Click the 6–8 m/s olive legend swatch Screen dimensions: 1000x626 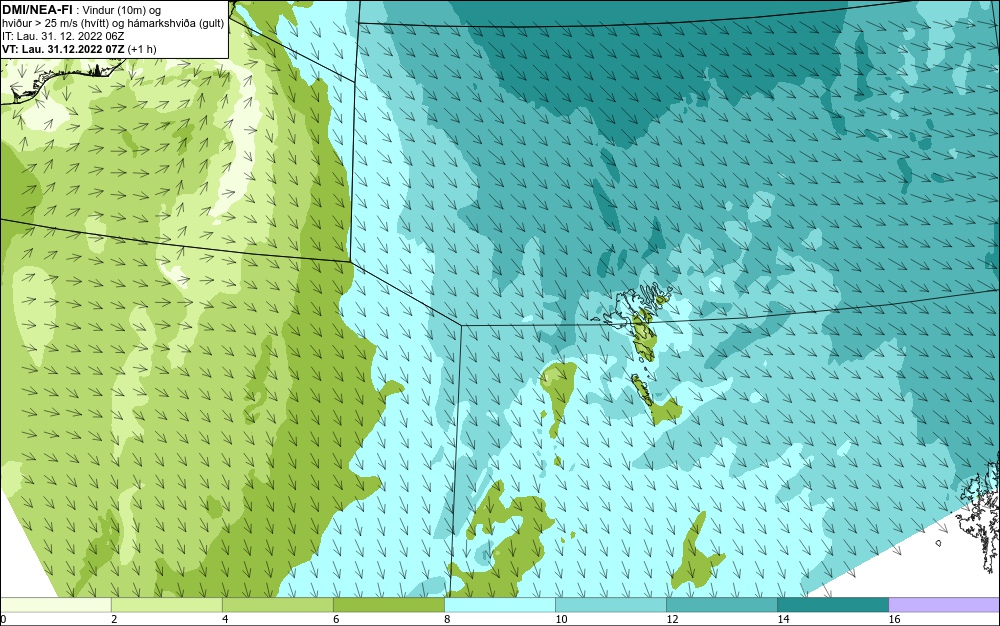(x=388, y=604)
